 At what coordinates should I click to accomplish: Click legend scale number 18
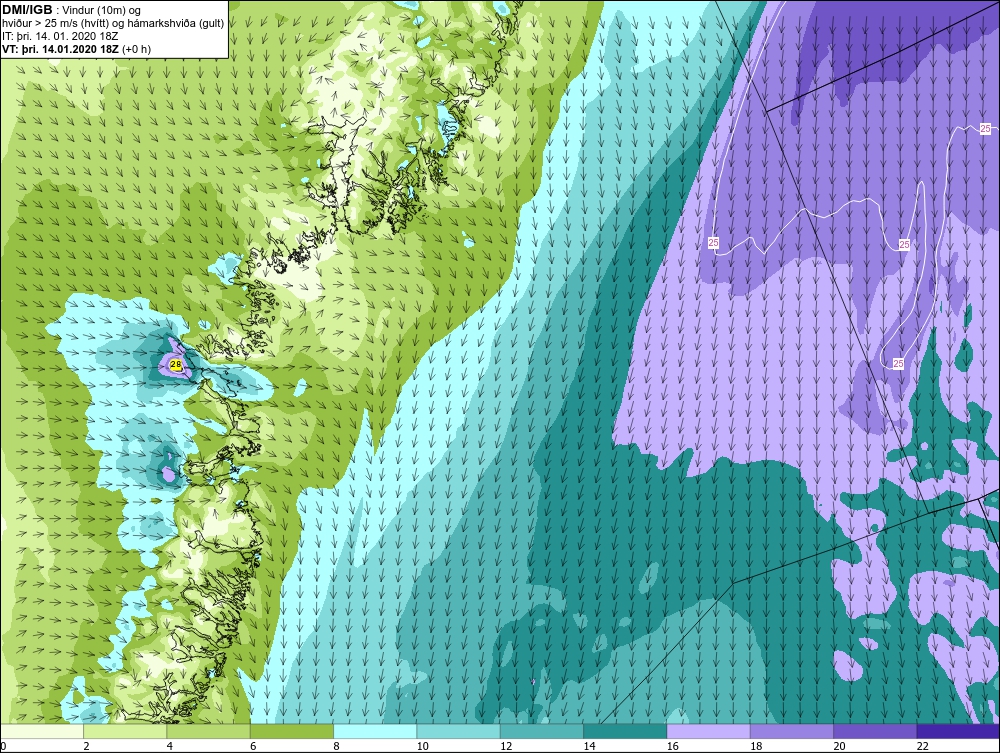click(x=756, y=746)
